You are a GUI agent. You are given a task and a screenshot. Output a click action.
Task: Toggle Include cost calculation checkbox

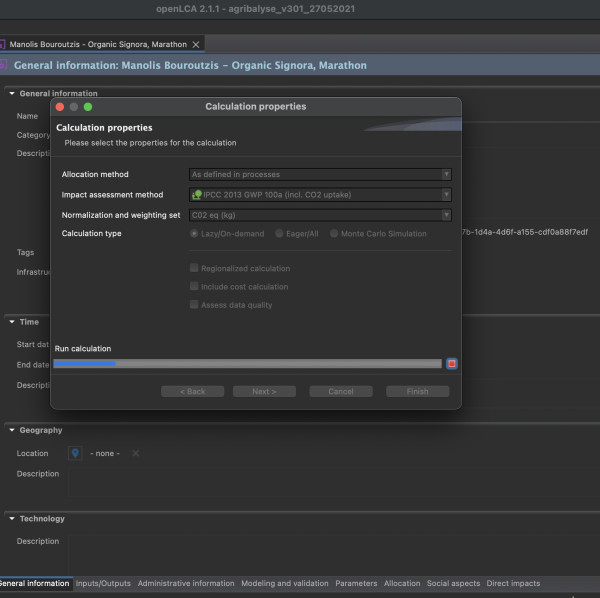click(x=194, y=286)
